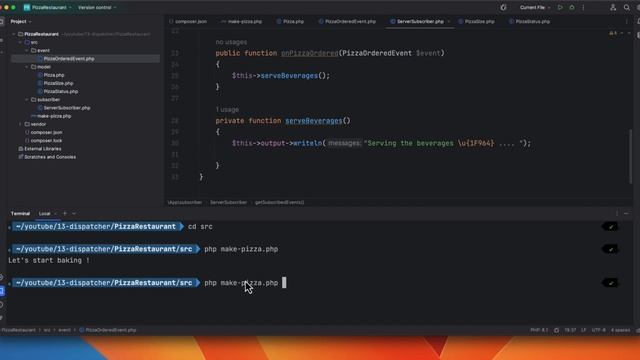640x360 pixels.
Task: Open External Libraries node
Action: coord(42,149)
